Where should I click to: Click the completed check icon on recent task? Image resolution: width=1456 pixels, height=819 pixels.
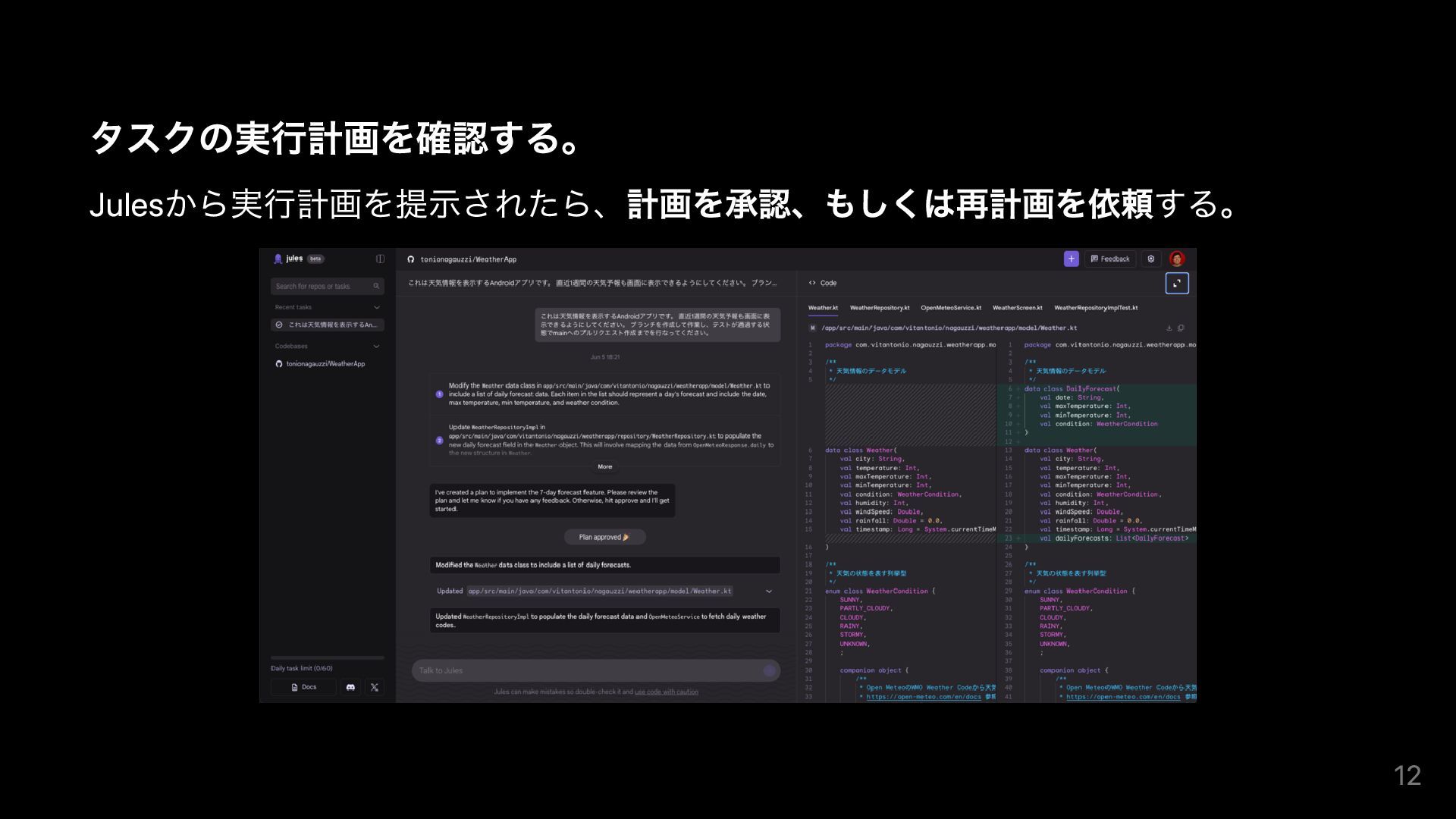(x=279, y=325)
